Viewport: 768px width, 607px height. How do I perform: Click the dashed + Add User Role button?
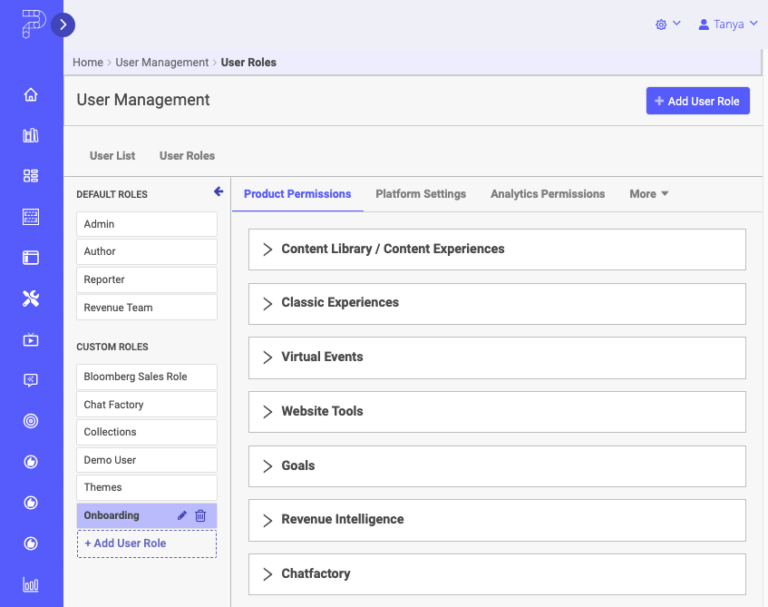click(147, 544)
